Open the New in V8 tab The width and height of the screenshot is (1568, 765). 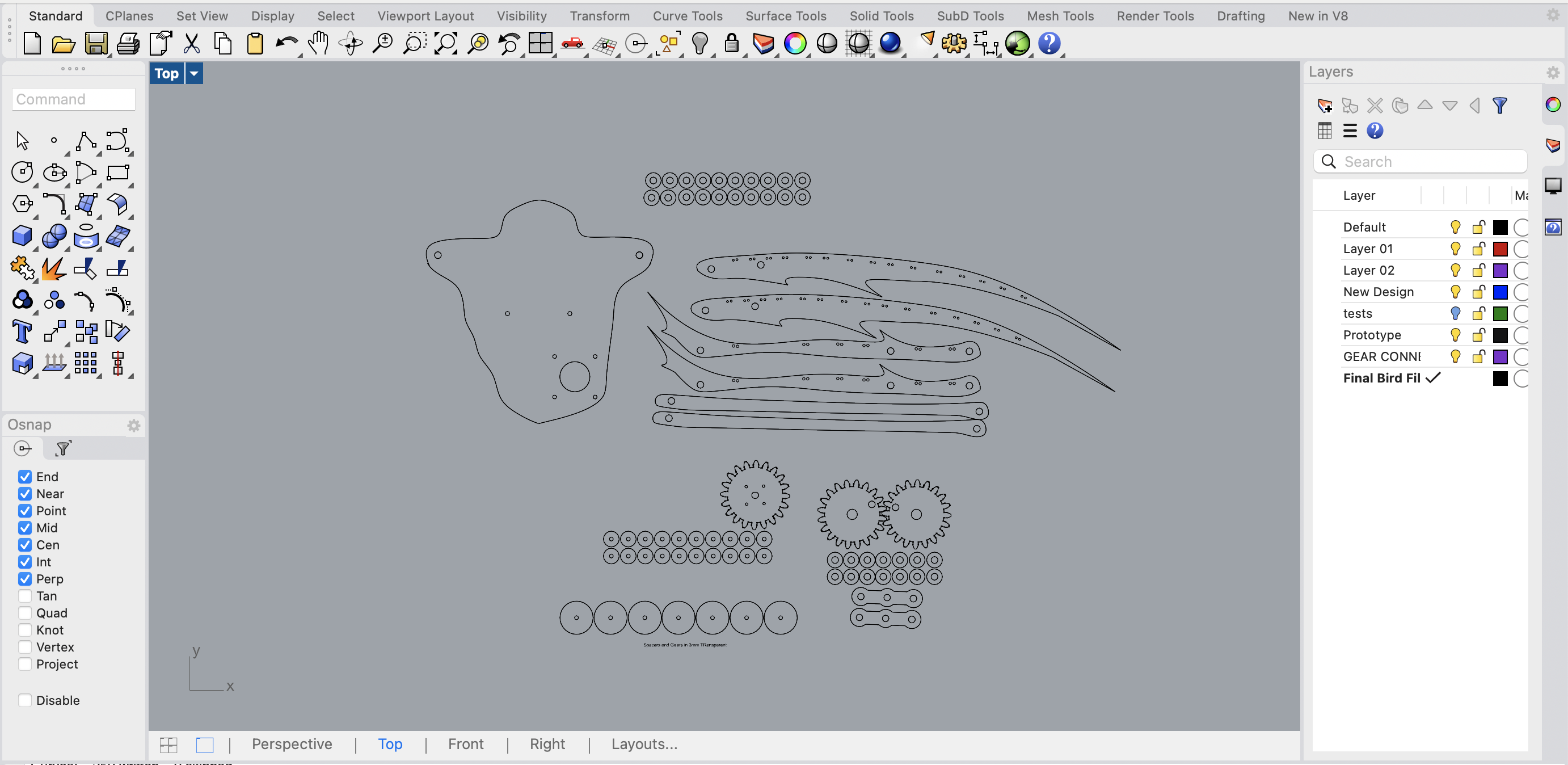coord(1318,16)
